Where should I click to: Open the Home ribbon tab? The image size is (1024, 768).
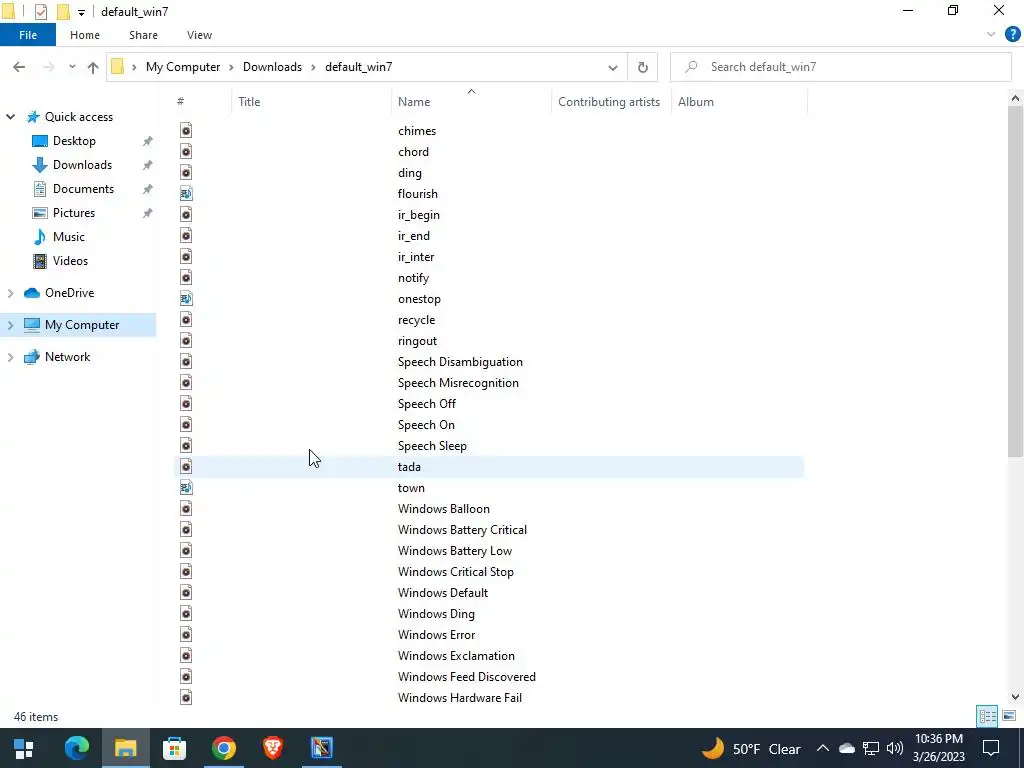pyautogui.click(x=85, y=35)
